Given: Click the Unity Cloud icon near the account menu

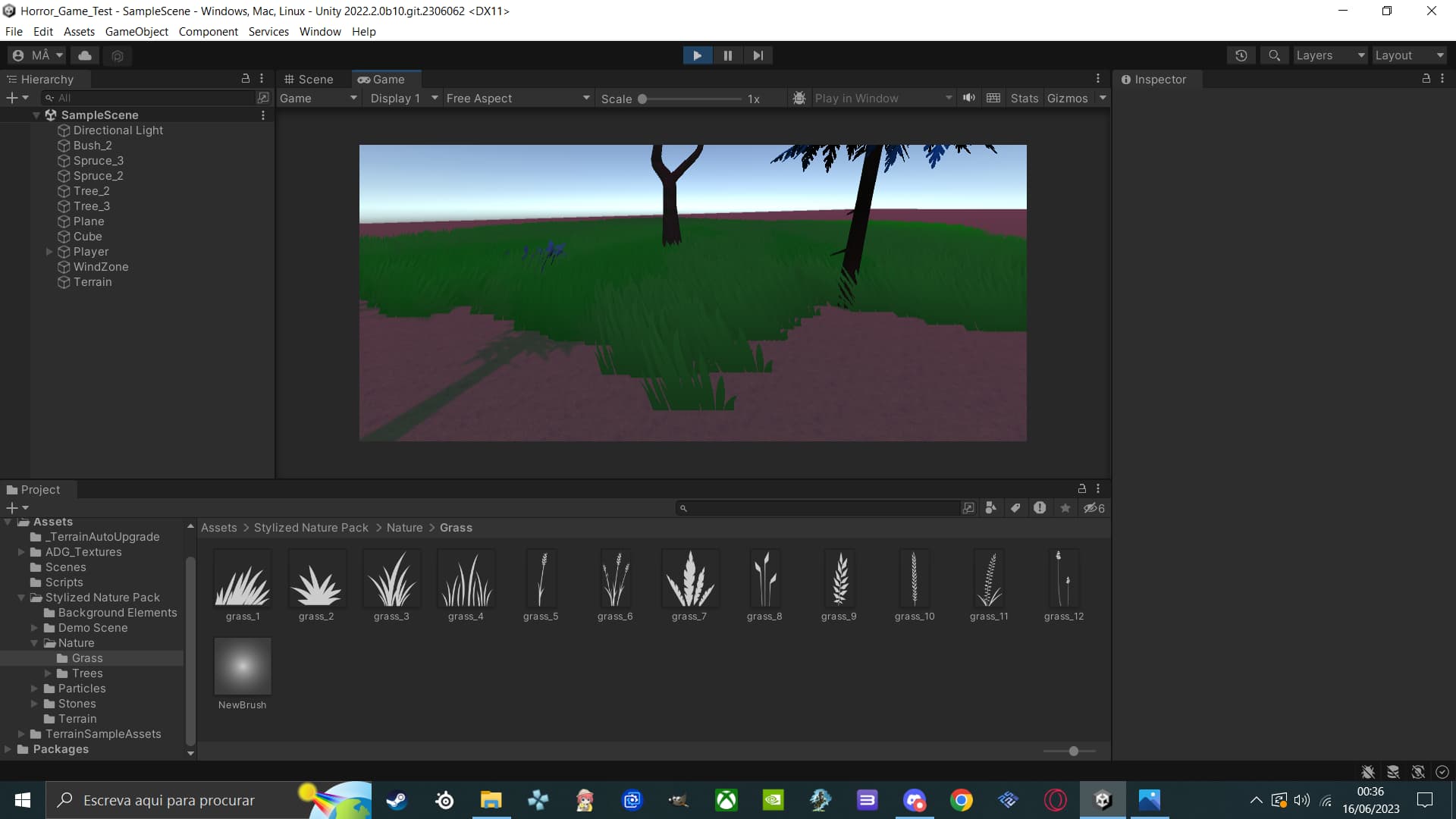Looking at the screenshot, I should (84, 55).
